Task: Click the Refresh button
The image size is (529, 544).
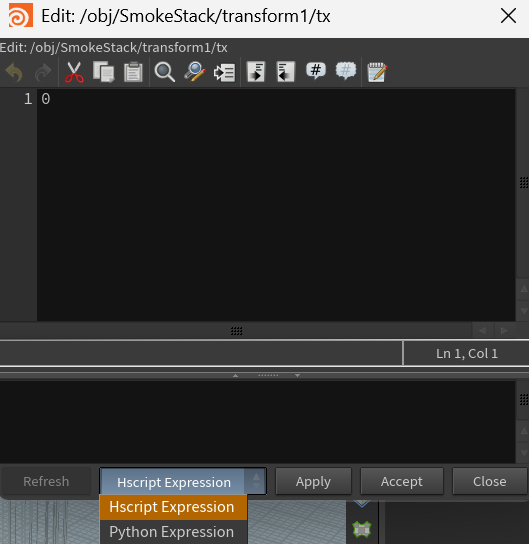Action: (x=46, y=482)
